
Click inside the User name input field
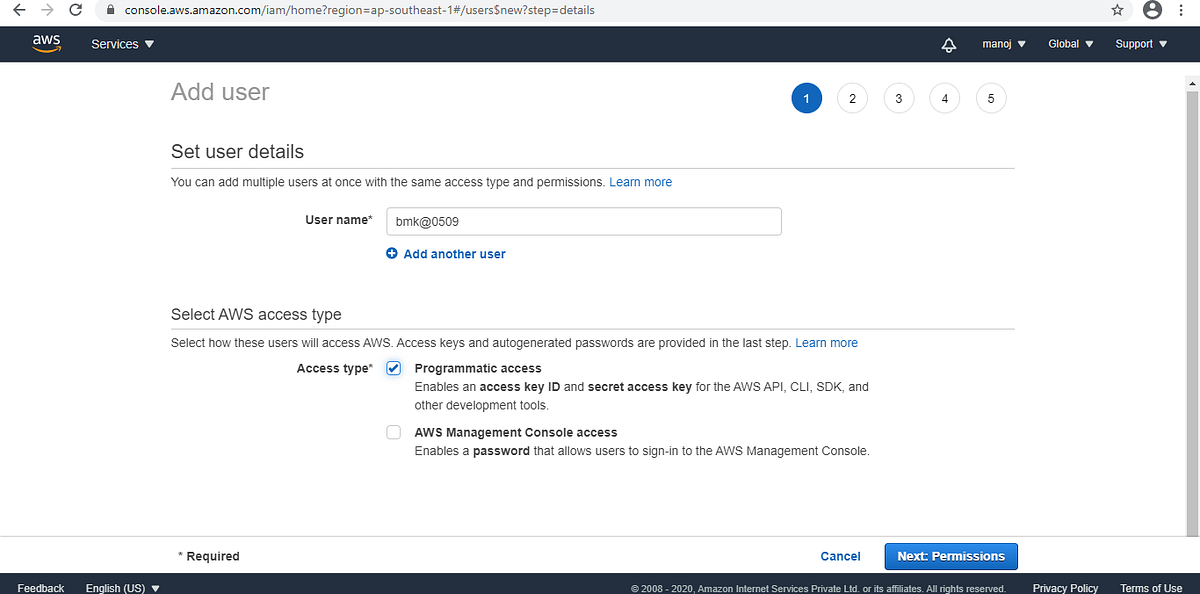coord(584,221)
